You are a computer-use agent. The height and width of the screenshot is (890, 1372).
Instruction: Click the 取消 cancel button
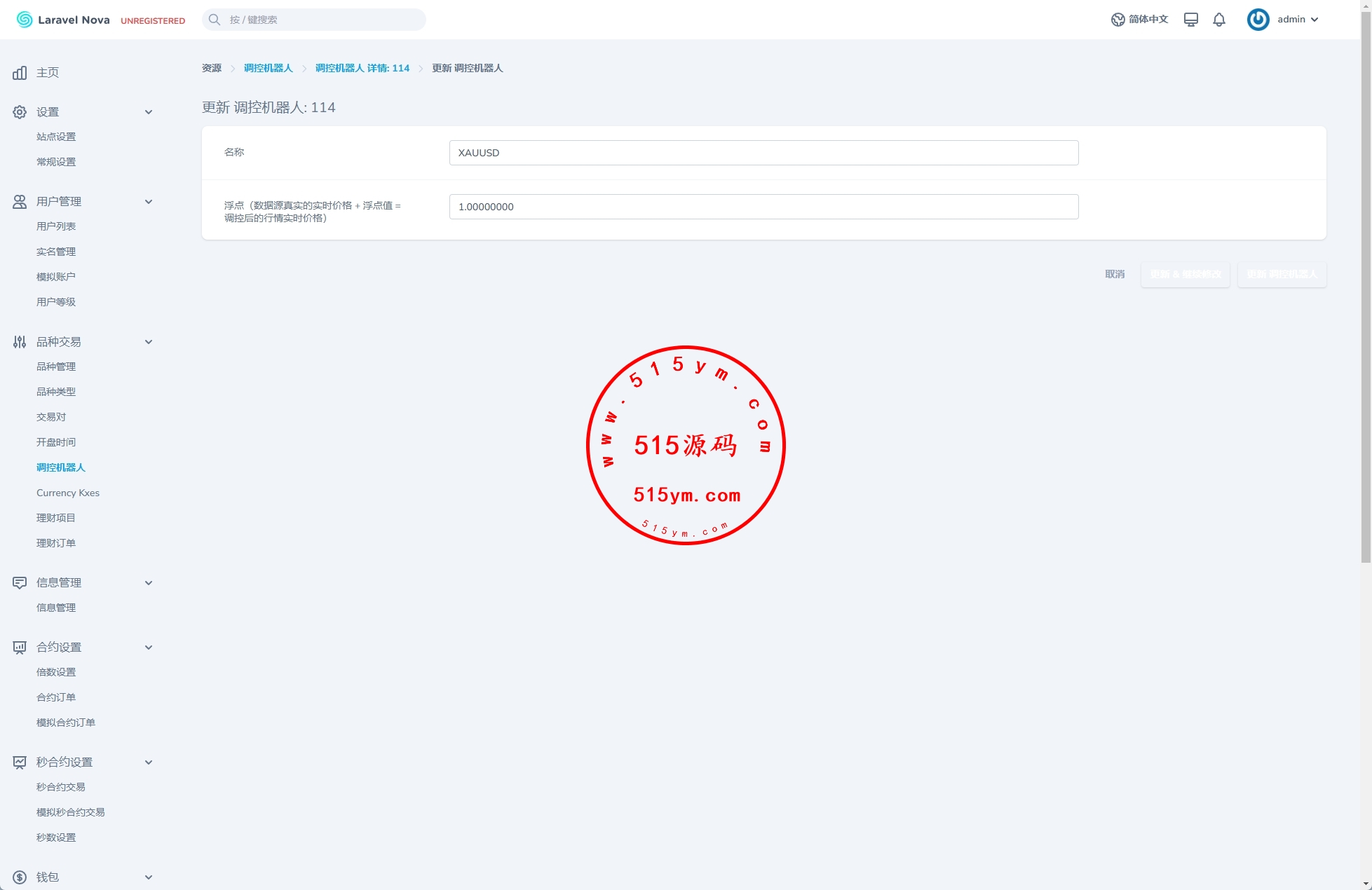[x=1115, y=274]
